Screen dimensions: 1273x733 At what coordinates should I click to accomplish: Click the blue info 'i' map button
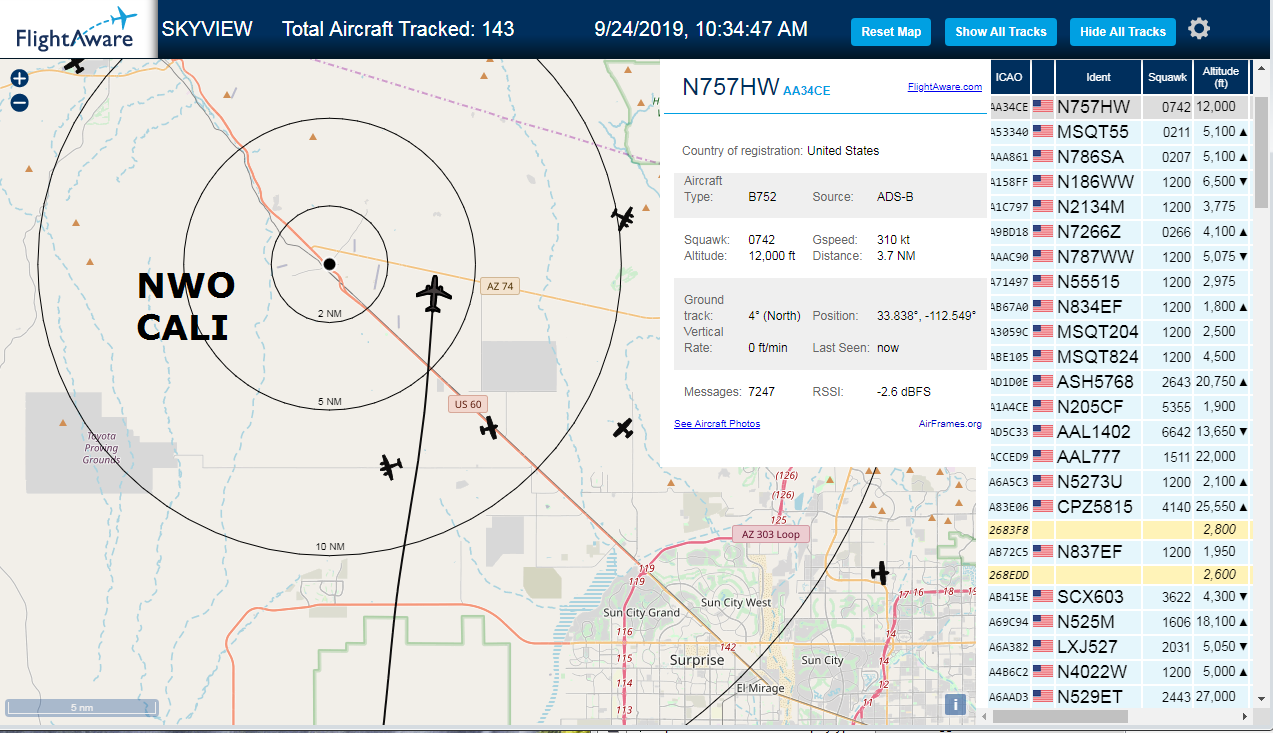(x=956, y=704)
